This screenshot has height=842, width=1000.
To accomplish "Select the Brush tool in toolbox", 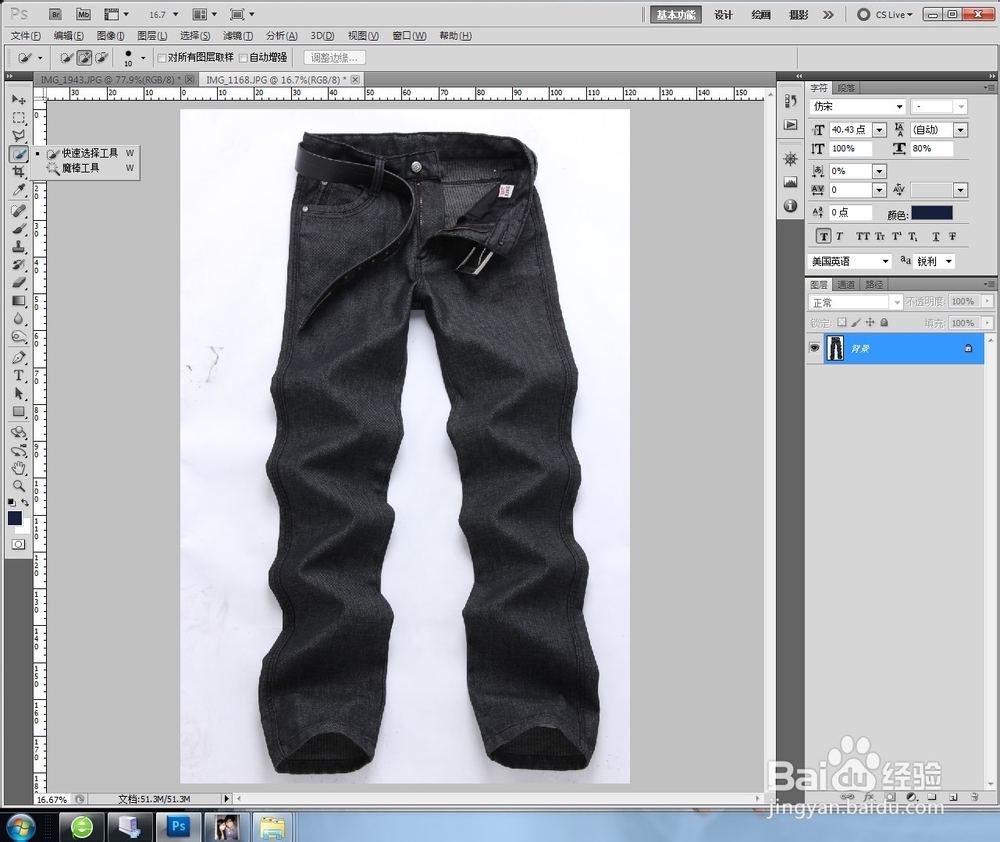I will click(18, 228).
